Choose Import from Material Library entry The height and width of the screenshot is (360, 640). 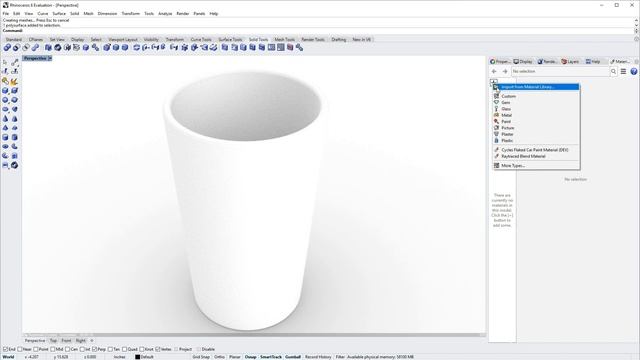point(536,87)
